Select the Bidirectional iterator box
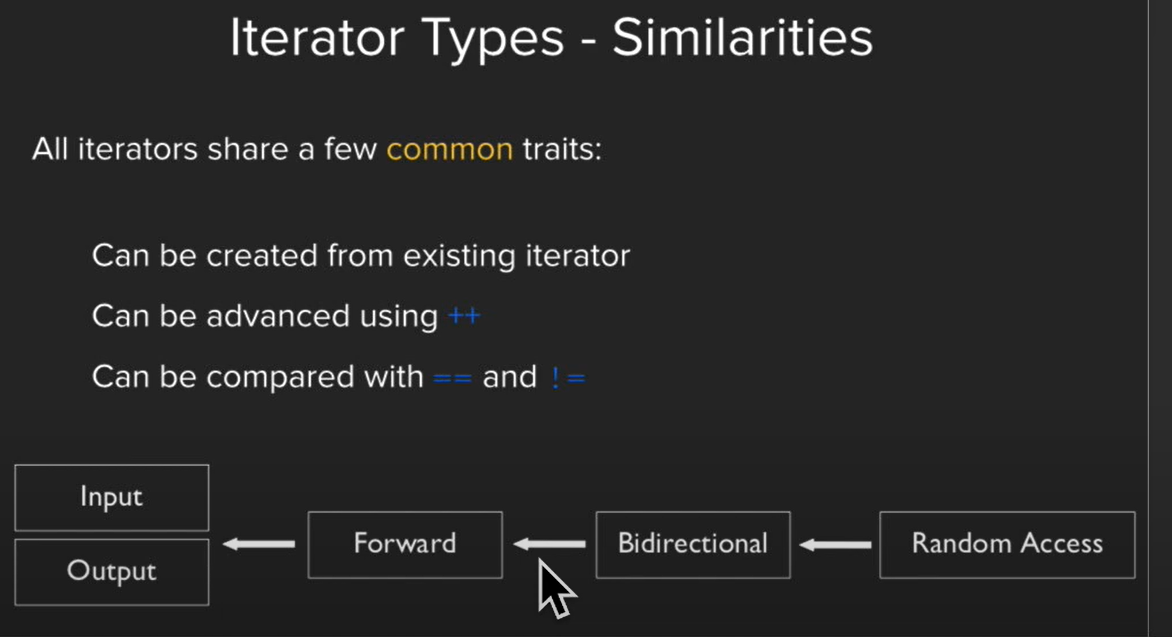This screenshot has height=637, width=1172. (692, 544)
